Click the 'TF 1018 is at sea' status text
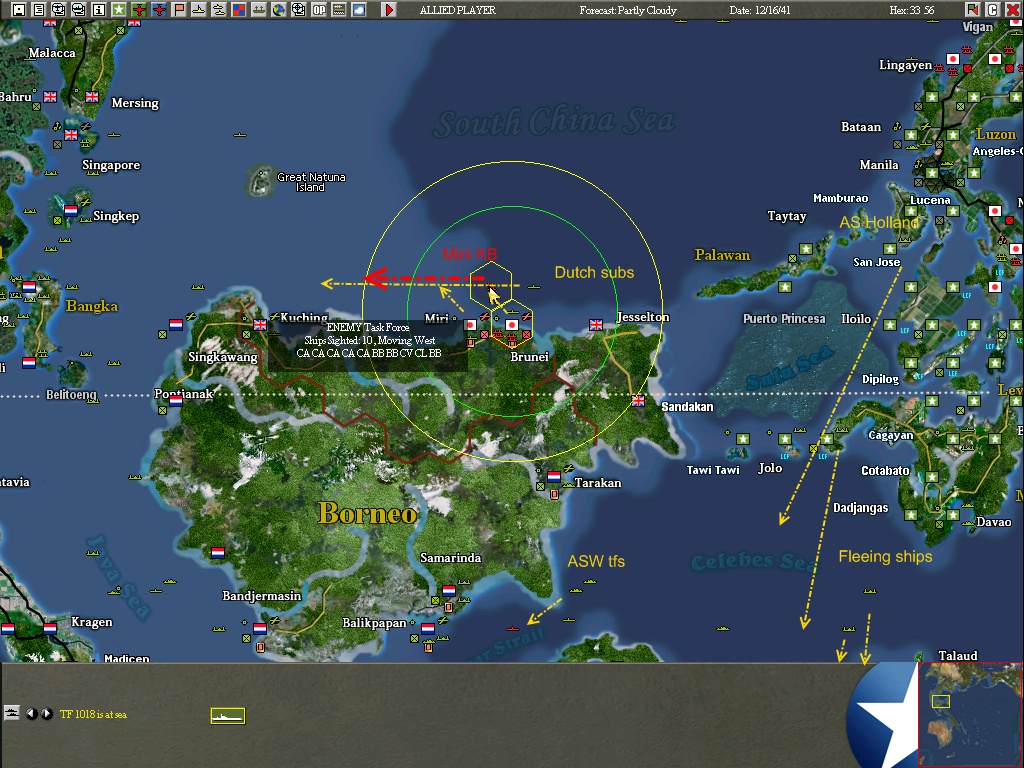 93,714
